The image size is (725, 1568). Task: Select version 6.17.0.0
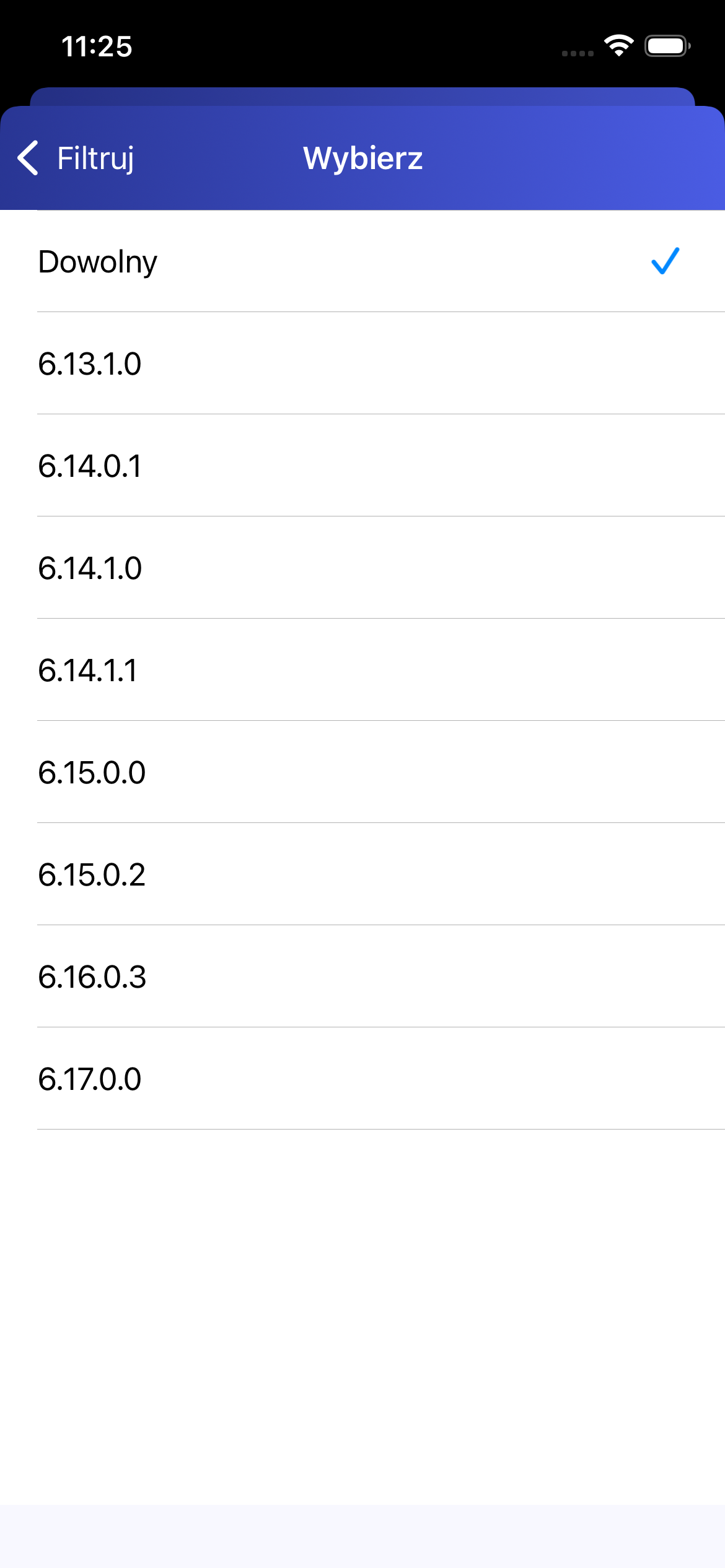click(90, 1079)
